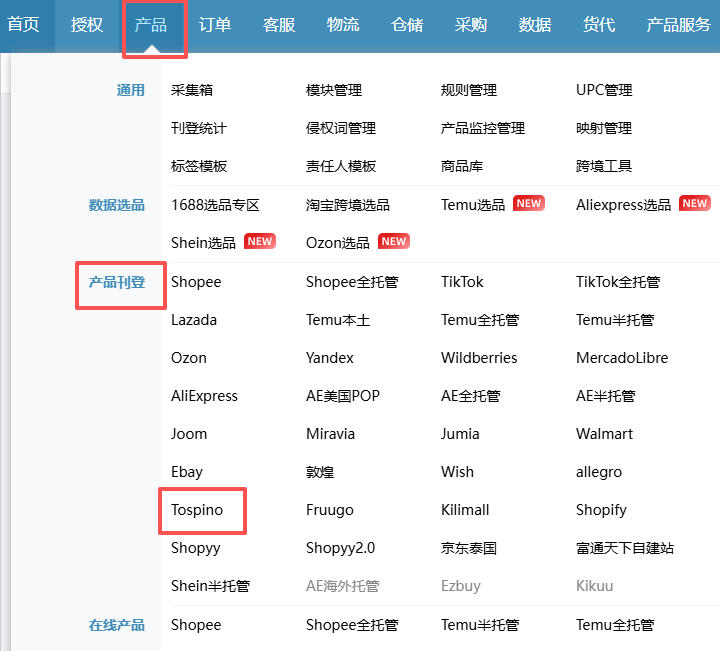Choose Shopify from the listing platforms
The width and height of the screenshot is (720, 651).
click(601, 510)
